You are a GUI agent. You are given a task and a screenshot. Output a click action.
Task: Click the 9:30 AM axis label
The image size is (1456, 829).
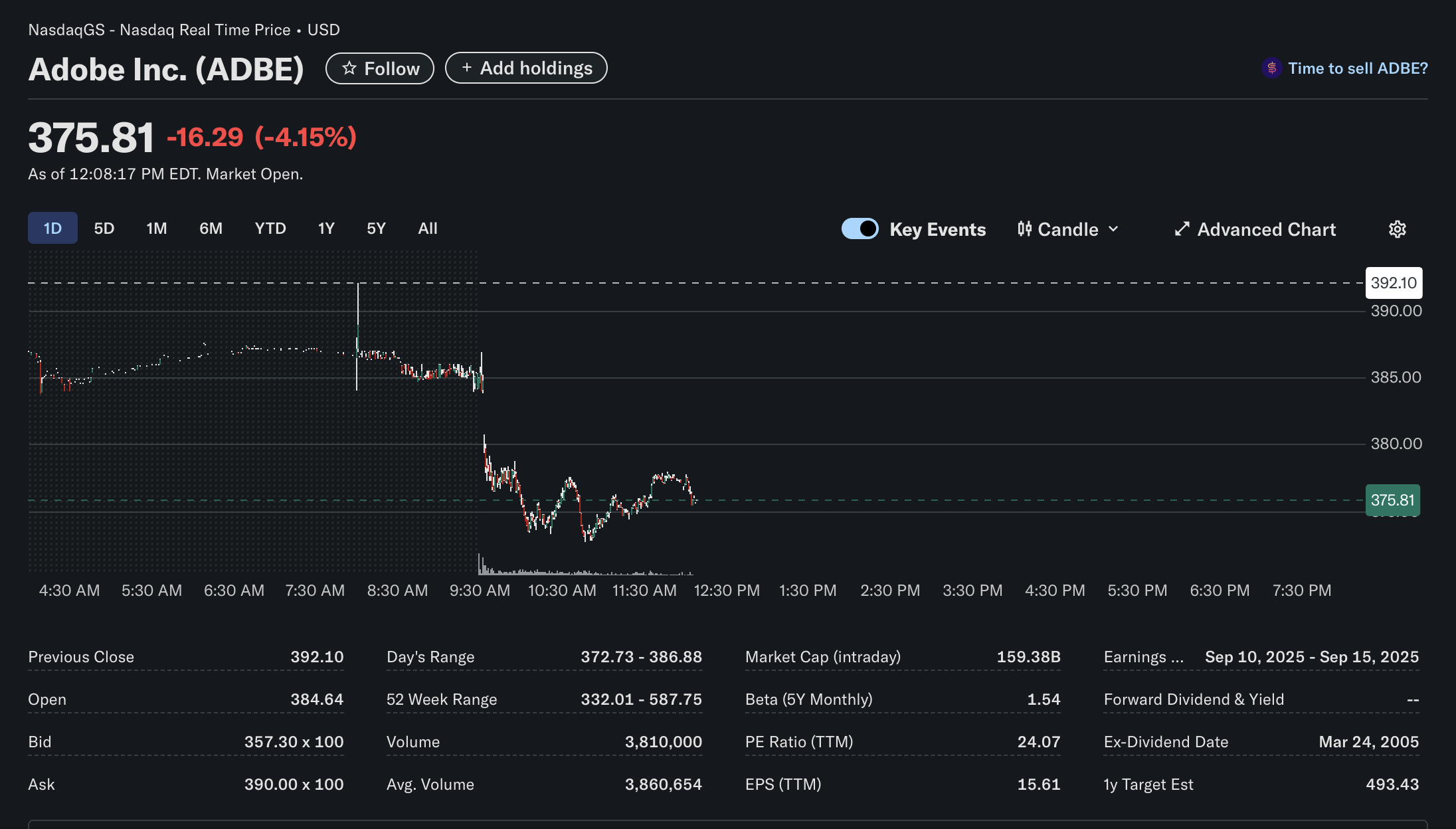point(480,591)
